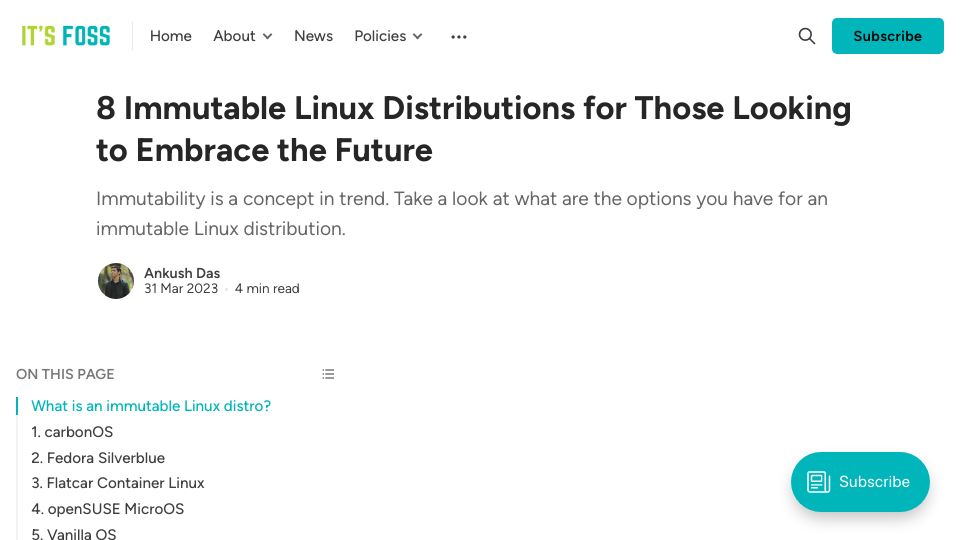Go to the Home menu item
The width and height of the screenshot is (960, 540).
pyautogui.click(x=171, y=36)
